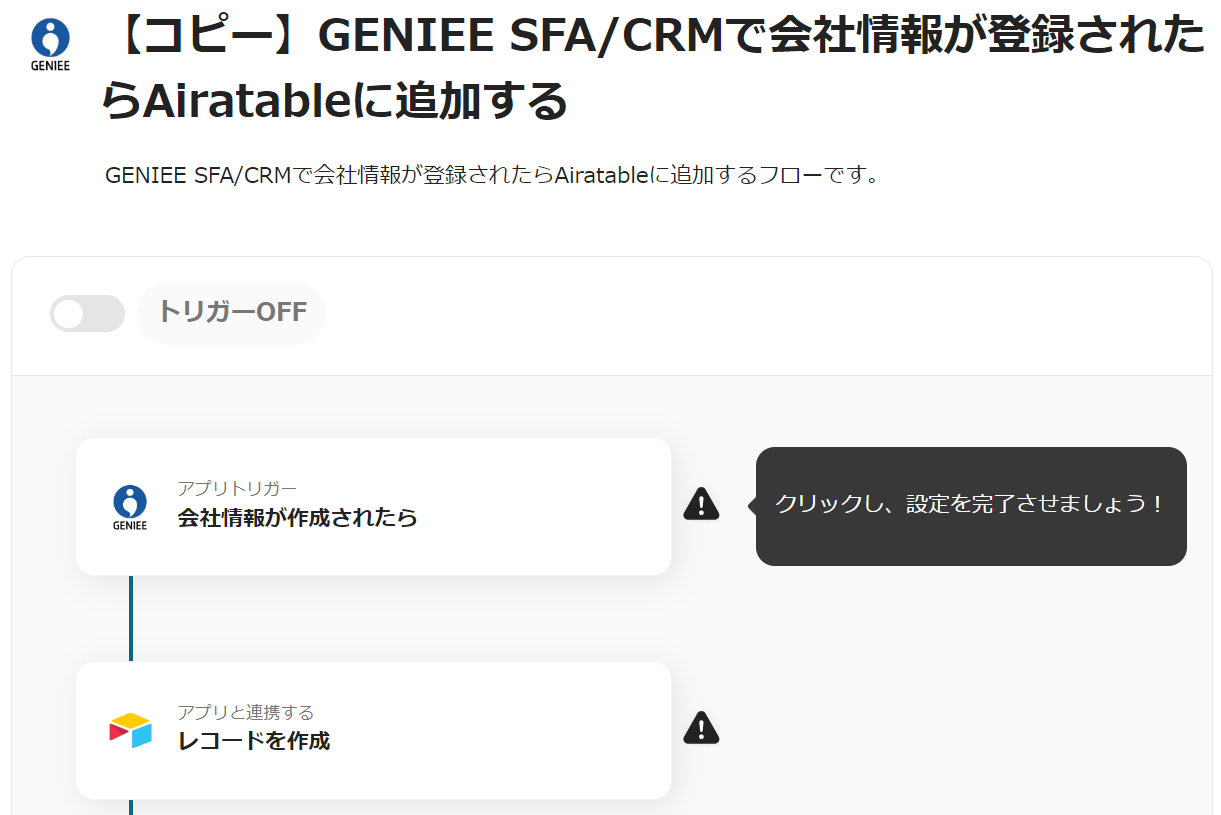Click the アプリと連携する label in the second card
Image resolution: width=1221 pixels, height=815 pixels.
(245, 712)
